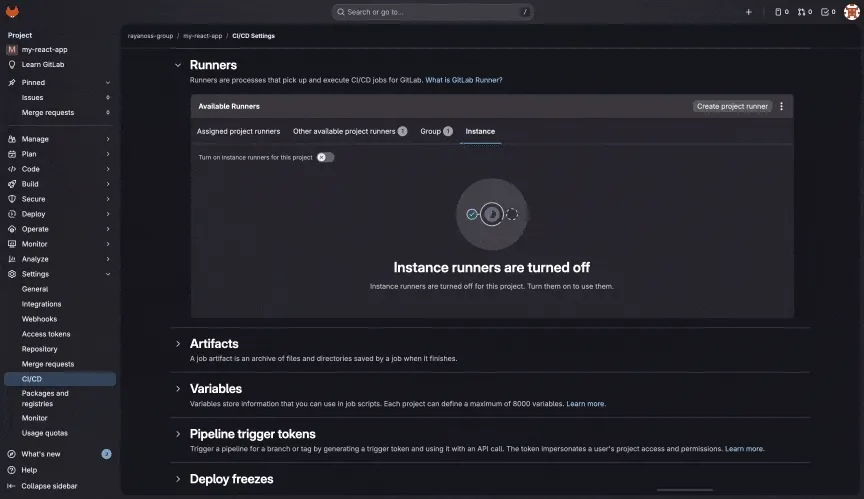The image size is (864, 499).
Task: Open What is GitLab Runner link
Action: [464, 79]
